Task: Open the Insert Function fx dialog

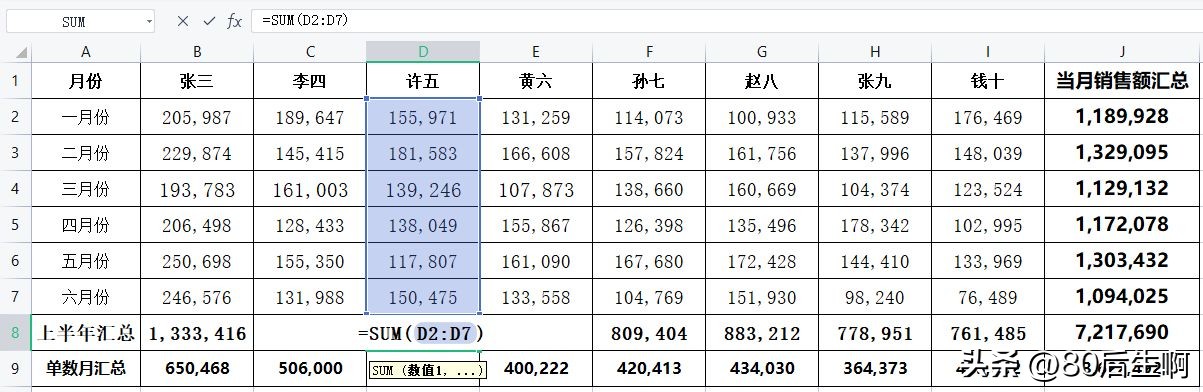Action: coord(235,20)
